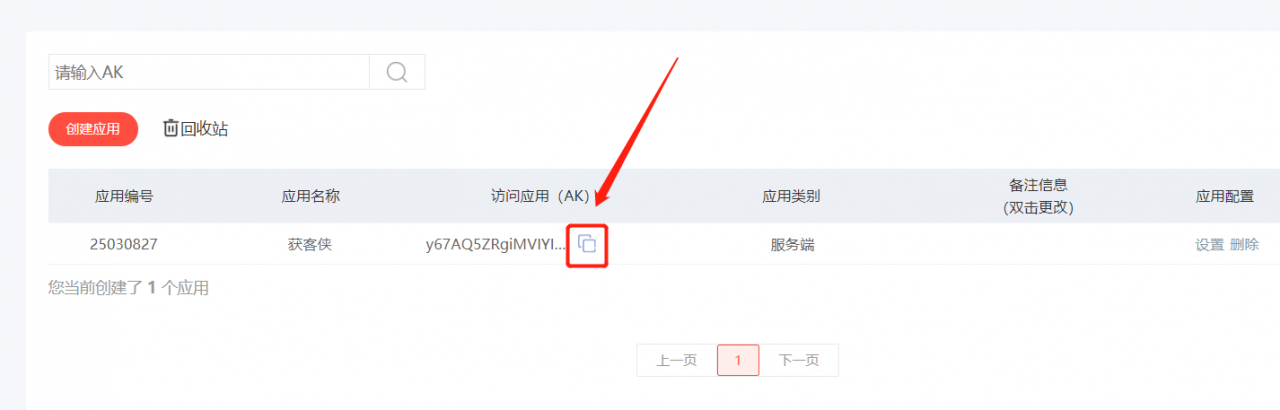
Task: Go to next page 下一页
Action: coord(799,360)
